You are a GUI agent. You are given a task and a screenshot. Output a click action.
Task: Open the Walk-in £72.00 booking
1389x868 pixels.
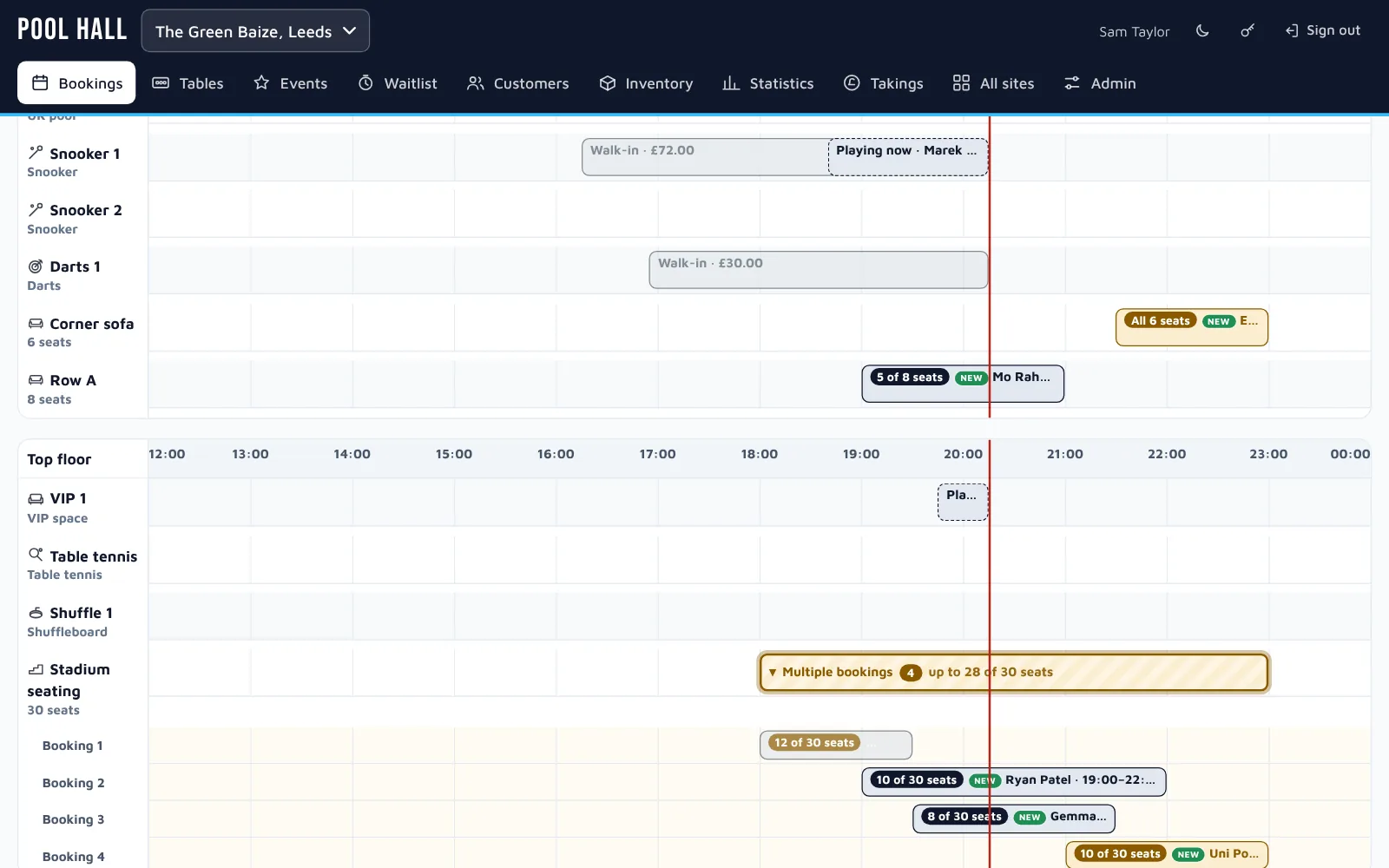pyautogui.click(x=705, y=157)
